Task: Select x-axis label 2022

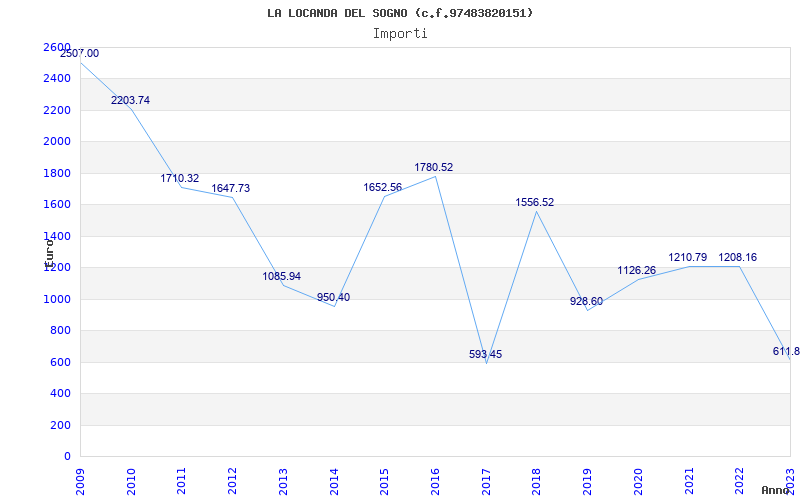Action: [740, 482]
